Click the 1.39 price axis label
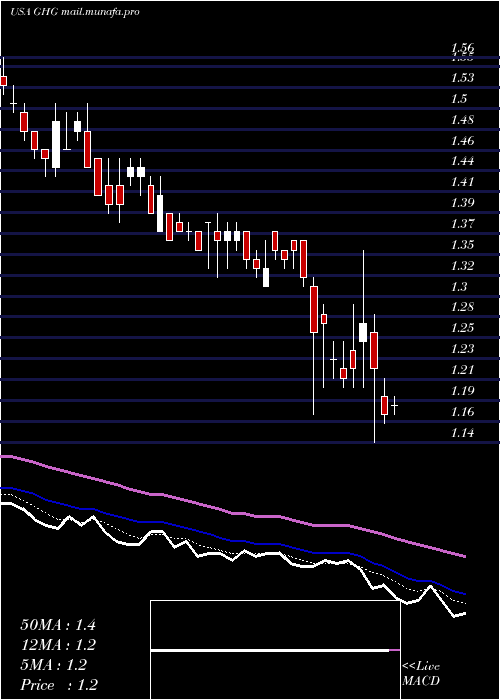Viewport: 500px width, 700px height. (462, 203)
